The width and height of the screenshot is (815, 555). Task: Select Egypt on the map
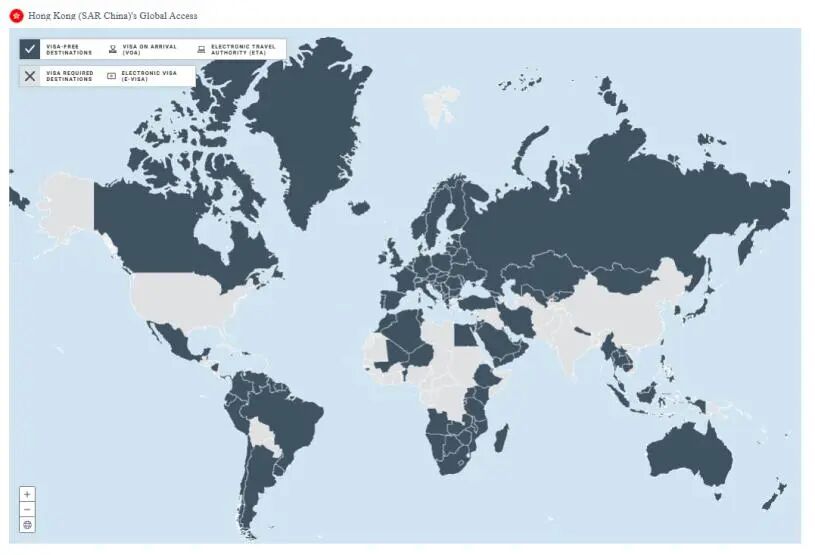click(464, 335)
